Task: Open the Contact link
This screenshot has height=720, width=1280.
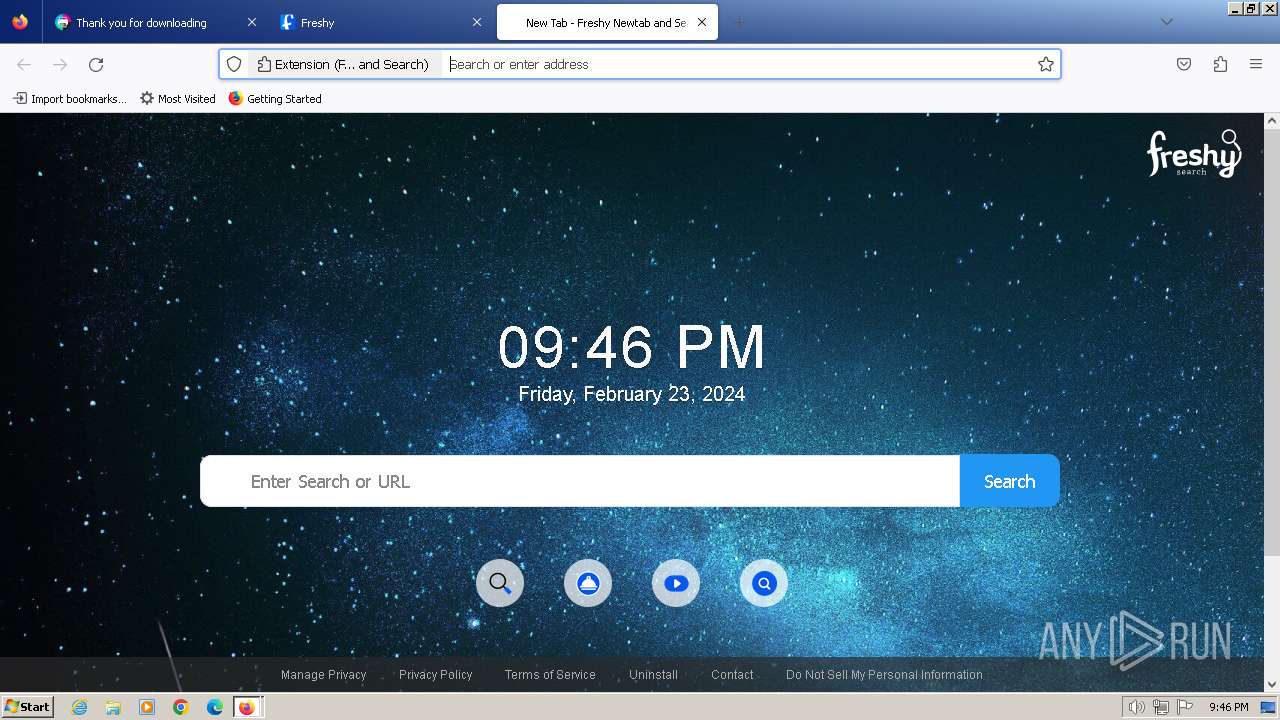Action: (x=732, y=675)
